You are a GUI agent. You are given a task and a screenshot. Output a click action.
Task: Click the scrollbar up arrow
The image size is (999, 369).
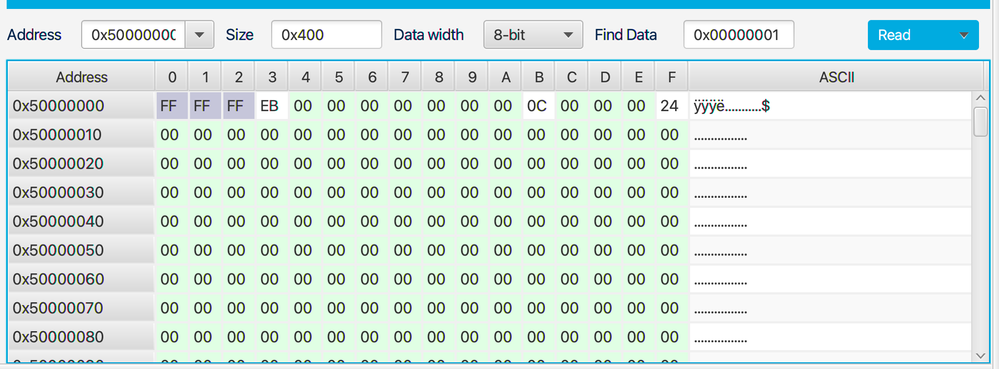click(981, 98)
